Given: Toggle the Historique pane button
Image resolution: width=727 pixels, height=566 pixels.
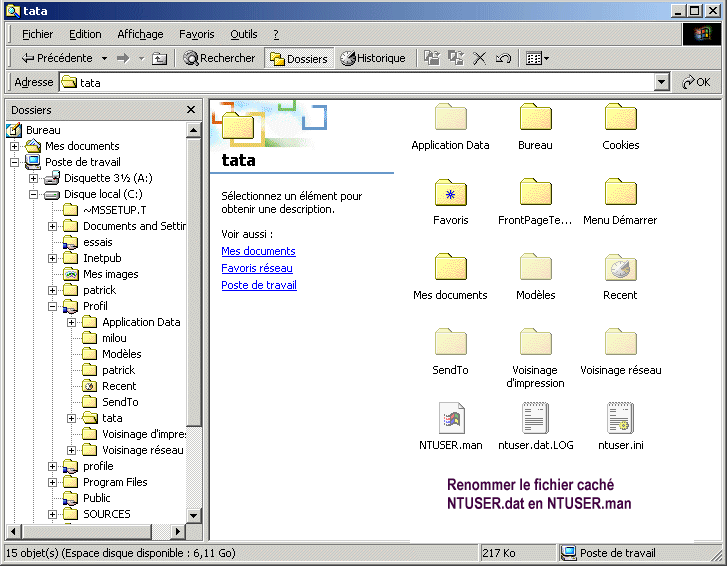Looking at the screenshot, I should (372, 58).
